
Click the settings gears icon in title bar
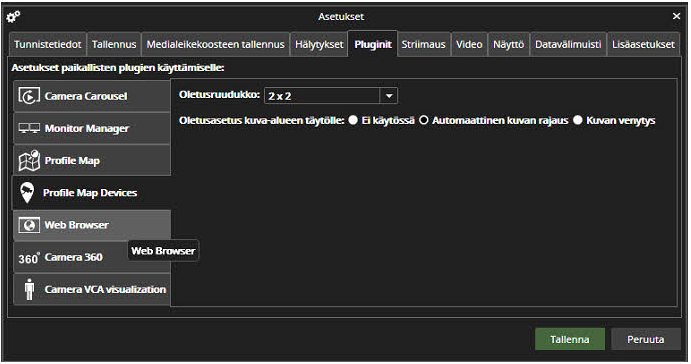13,17
